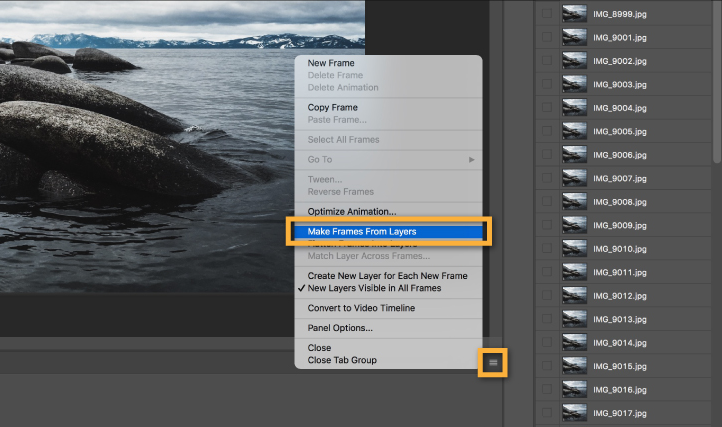Enable Create New Layer for Each New Frame
This screenshot has width=722, height=427.
pyautogui.click(x=387, y=276)
